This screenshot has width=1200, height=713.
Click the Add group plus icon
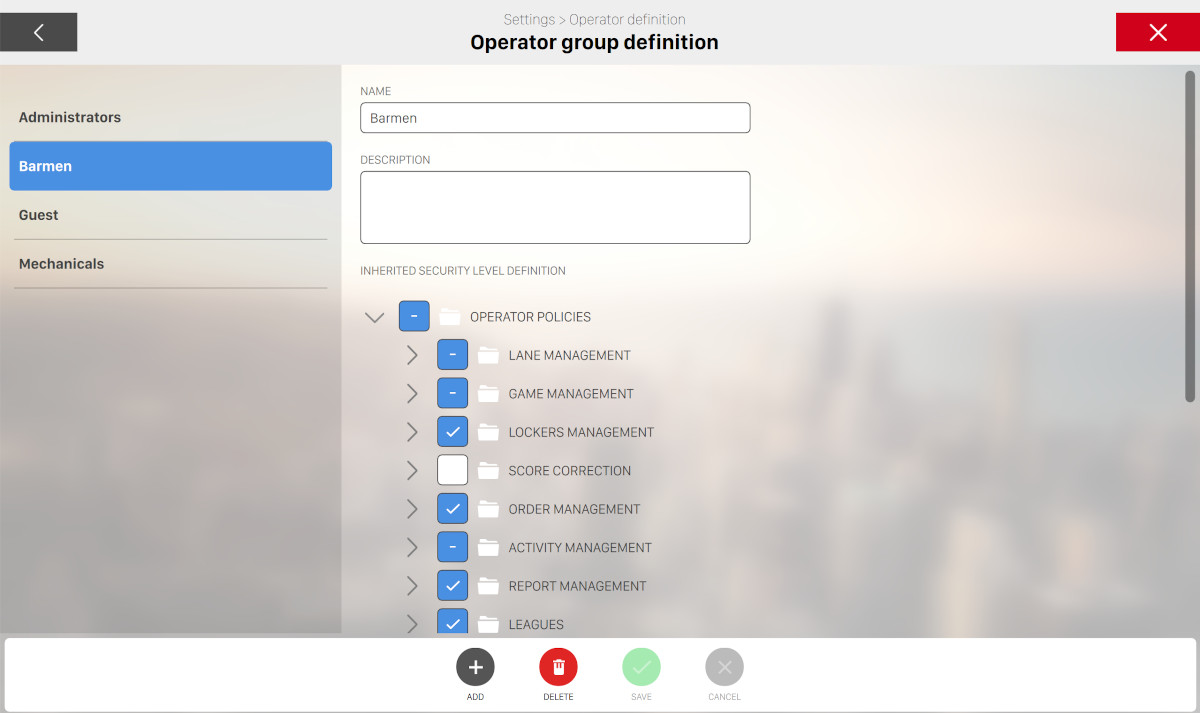475,667
